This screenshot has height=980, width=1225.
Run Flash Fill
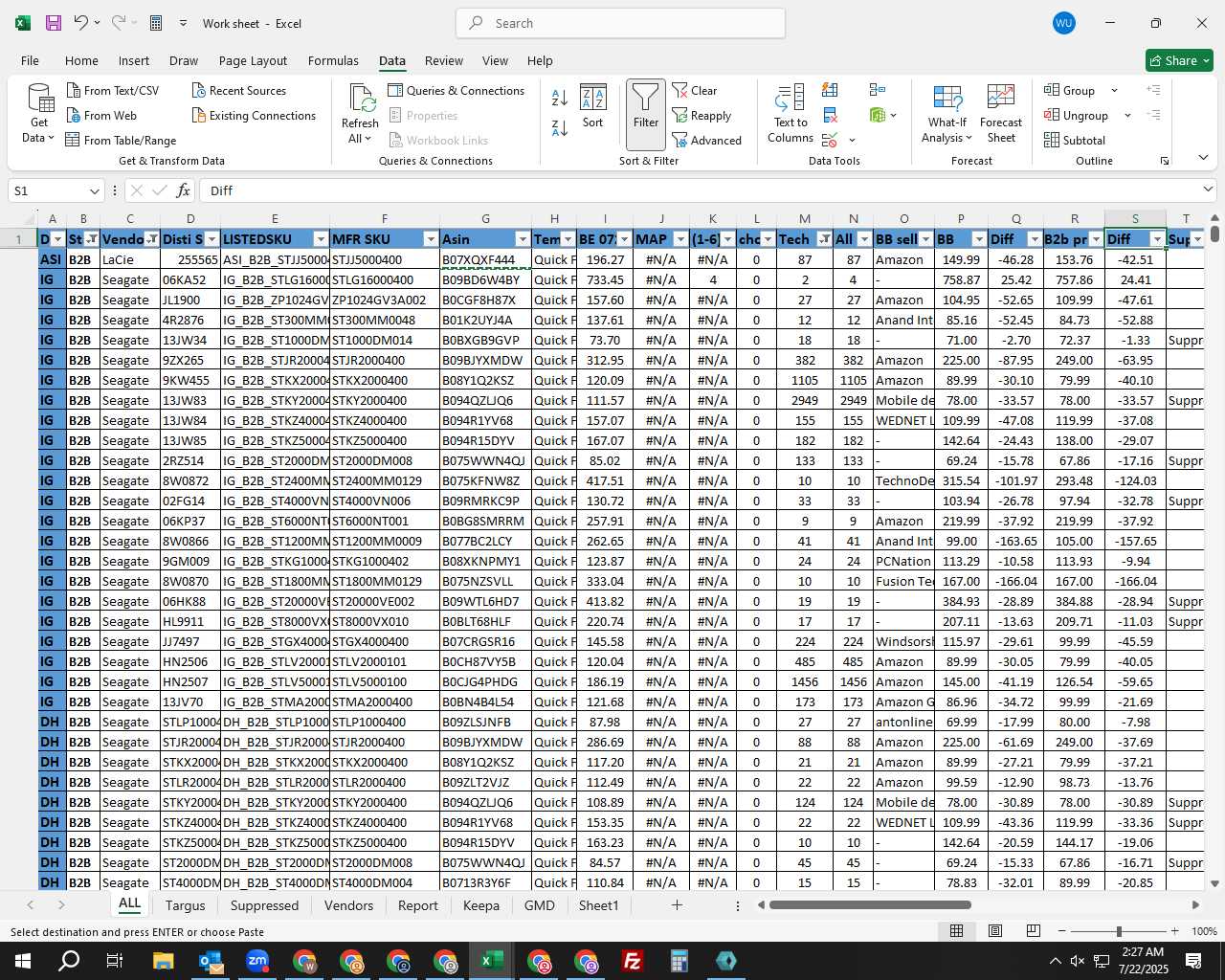coord(830,90)
